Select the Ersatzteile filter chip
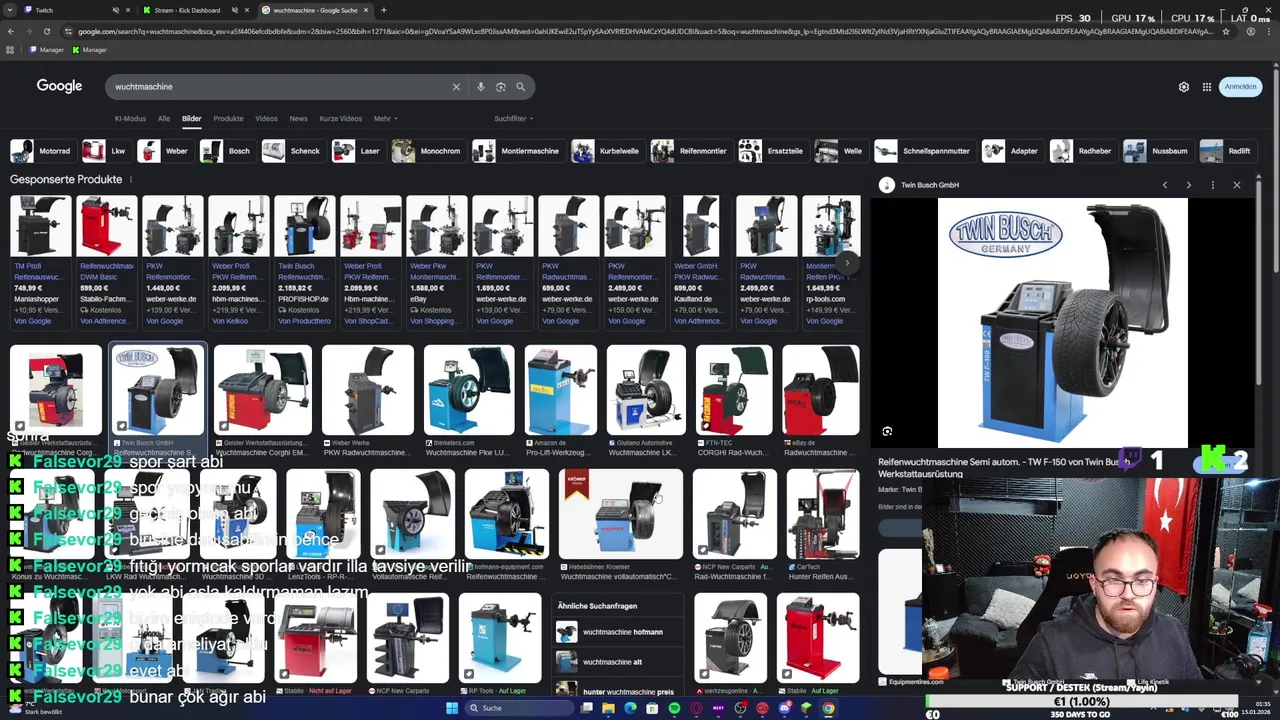1280x720 pixels. click(772, 151)
